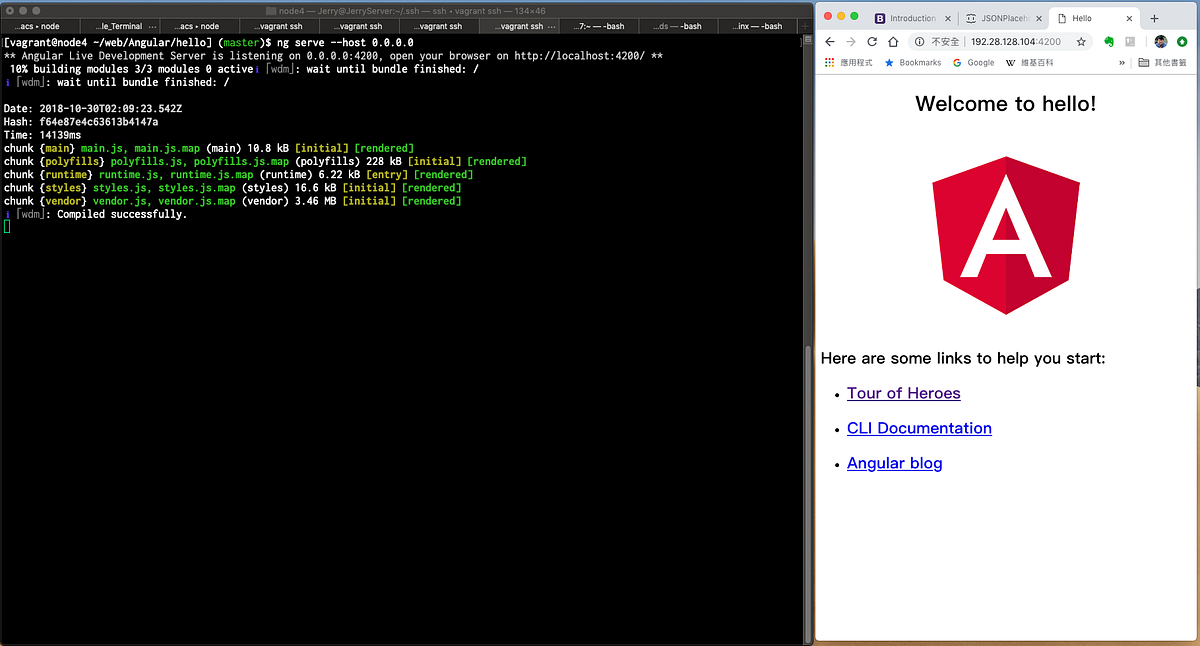Open the 不安全 site info dropdown
1200x646 pixels.
(935, 41)
